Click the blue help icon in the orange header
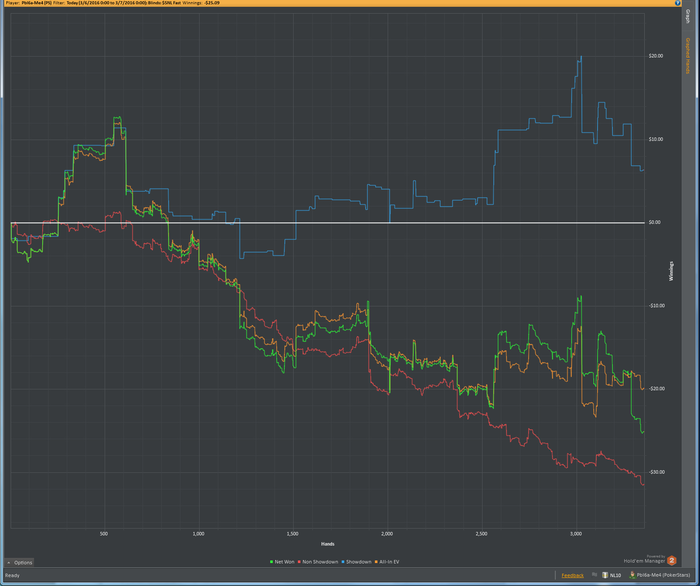Viewport: 700px width, 586px height. tap(677, 3)
